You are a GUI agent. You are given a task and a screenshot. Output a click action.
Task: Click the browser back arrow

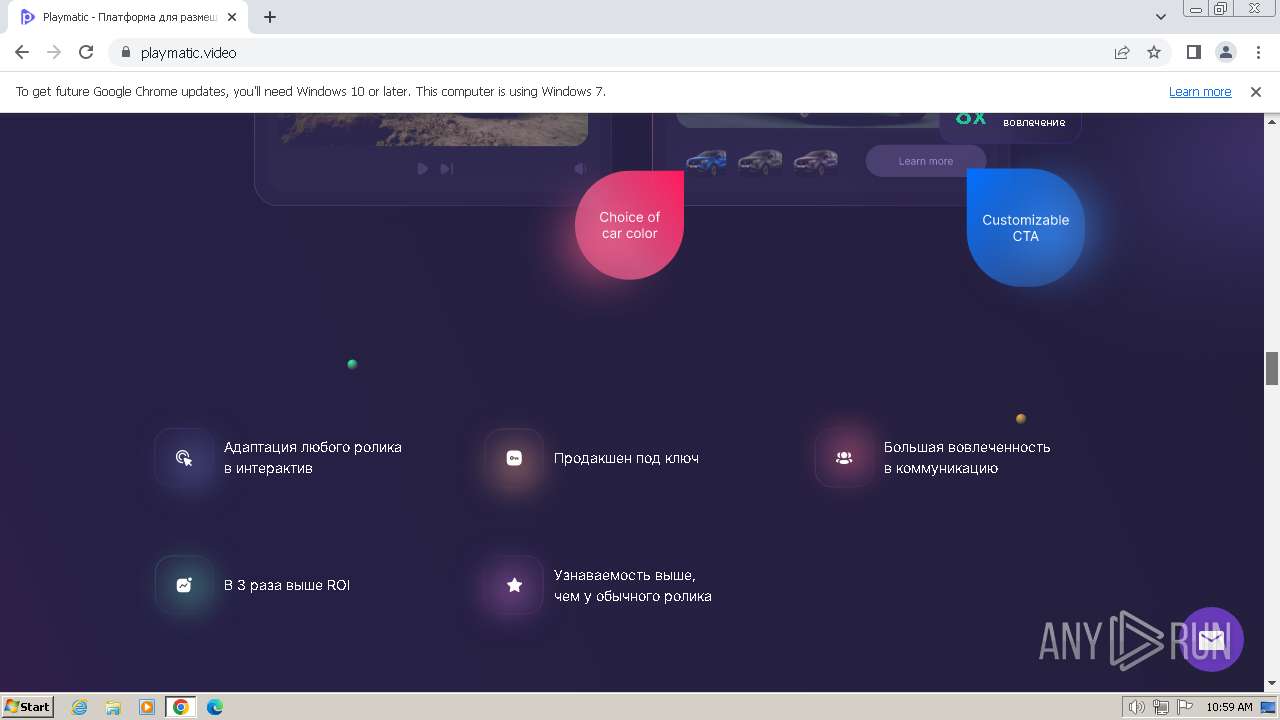pos(22,52)
